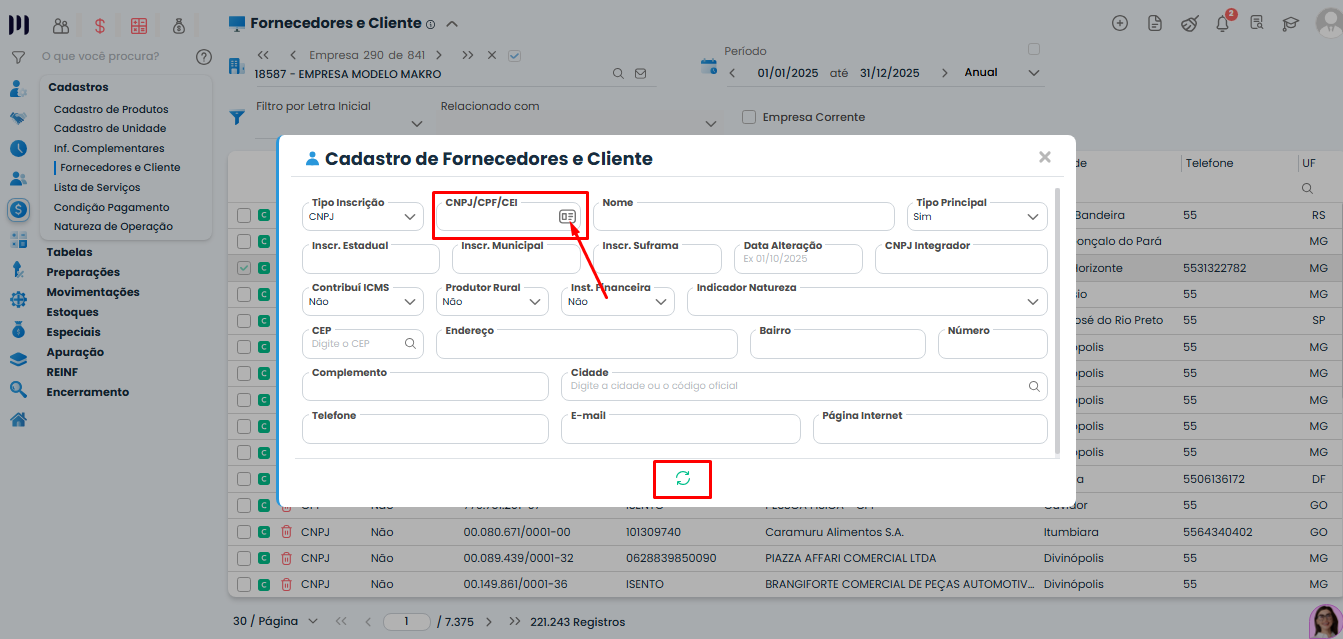Go to next page of records
This screenshot has width=1343, height=639.
point(489,622)
